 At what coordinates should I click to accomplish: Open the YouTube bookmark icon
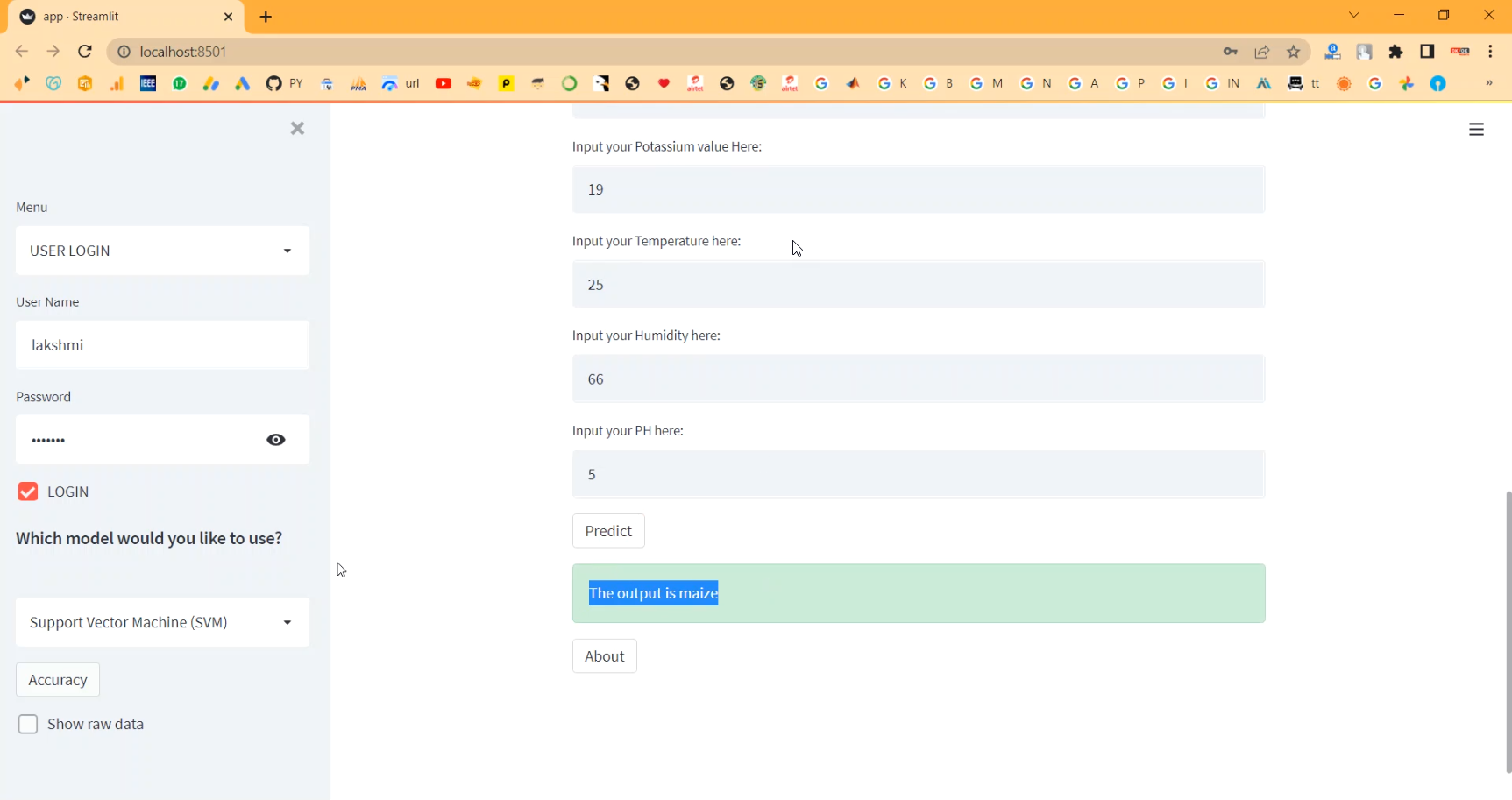pos(444,84)
